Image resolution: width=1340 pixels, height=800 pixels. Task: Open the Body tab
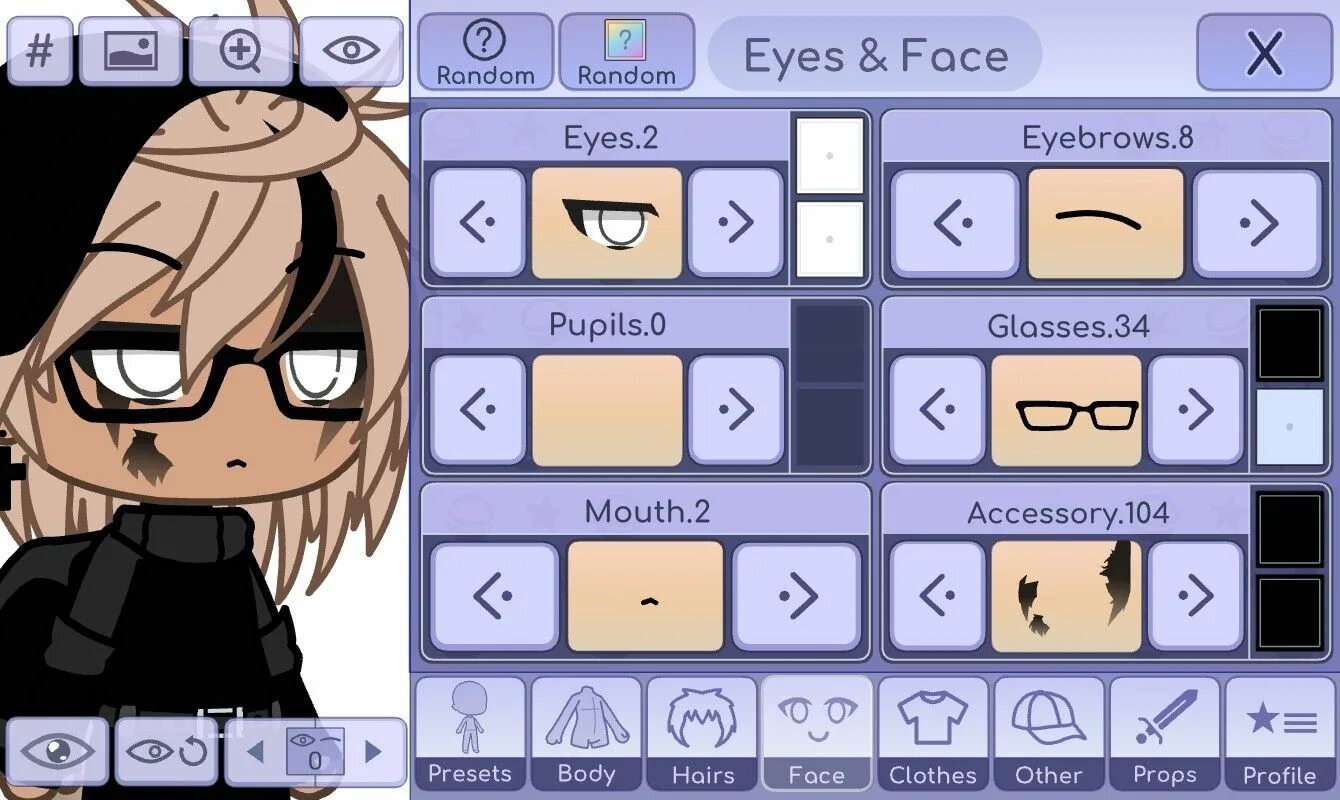585,733
